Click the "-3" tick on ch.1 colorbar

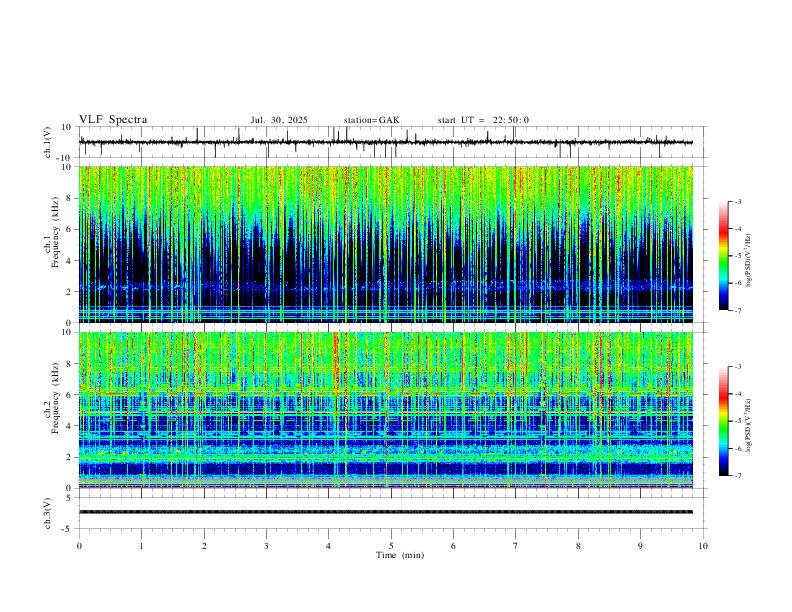(x=737, y=201)
